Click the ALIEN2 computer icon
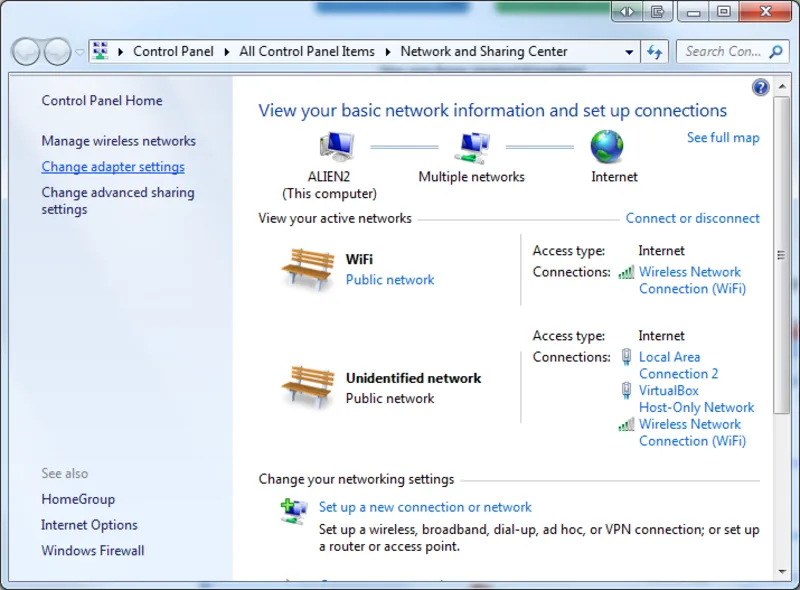800x590 pixels. 336,146
